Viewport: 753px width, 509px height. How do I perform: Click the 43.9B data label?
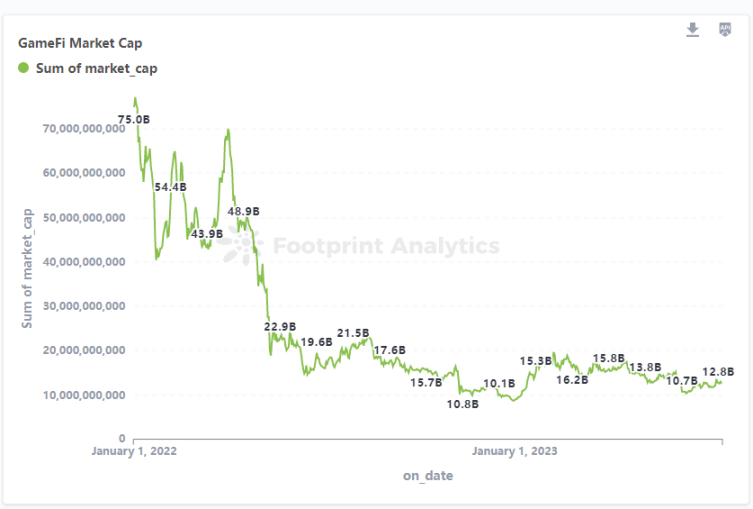pos(207,233)
